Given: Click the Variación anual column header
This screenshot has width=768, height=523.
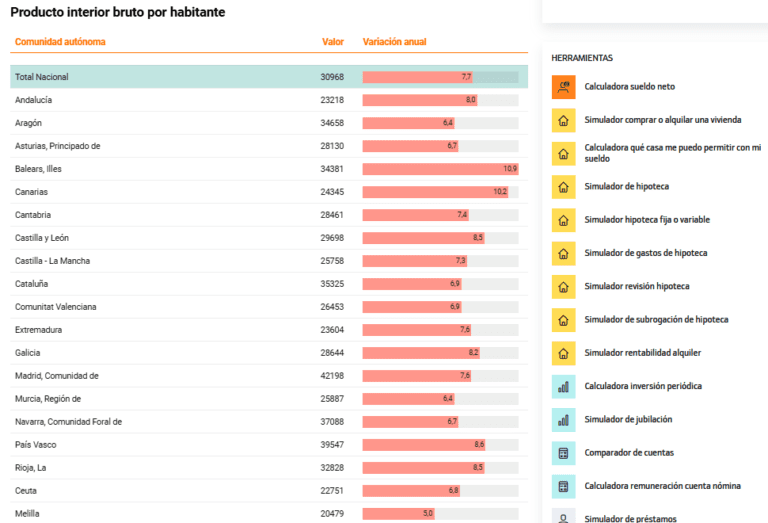Looking at the screenshot, I should [x=394, y=42].
